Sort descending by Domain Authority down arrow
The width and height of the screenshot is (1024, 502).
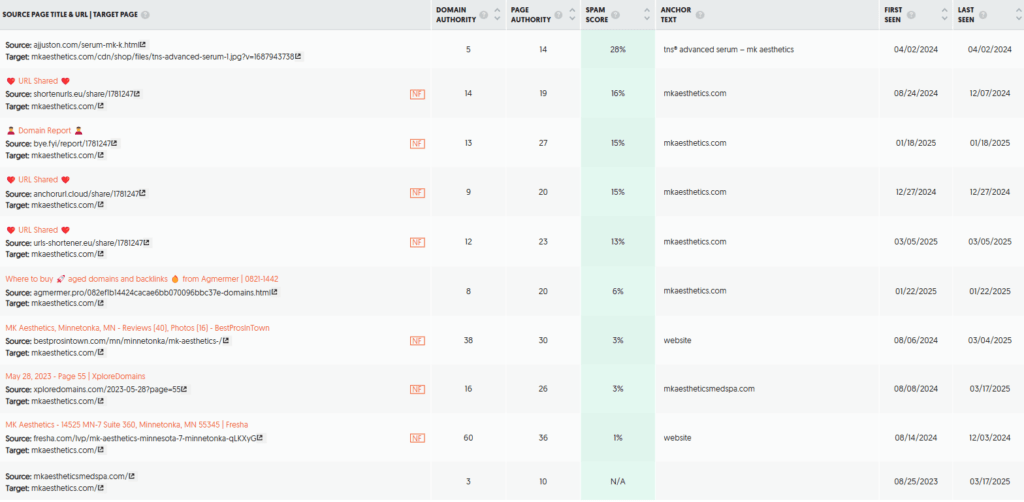click(498, 19)
